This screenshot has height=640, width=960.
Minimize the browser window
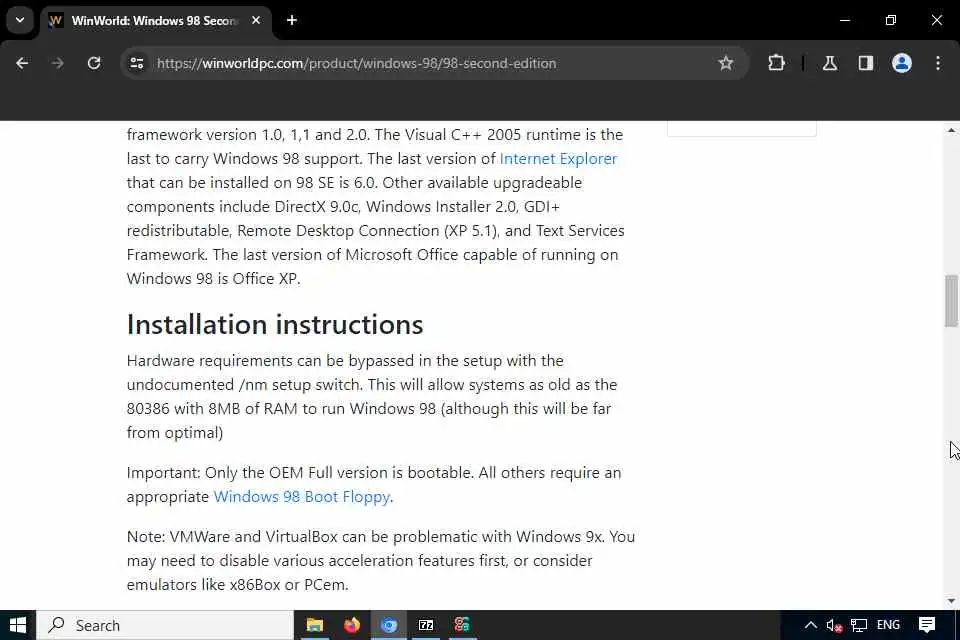coord(845,20)
